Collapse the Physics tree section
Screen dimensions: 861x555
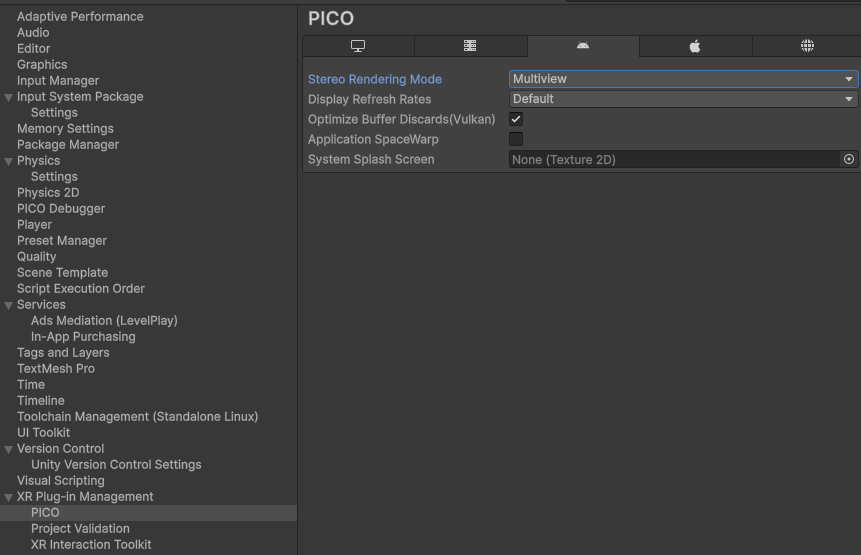point(8,161)
